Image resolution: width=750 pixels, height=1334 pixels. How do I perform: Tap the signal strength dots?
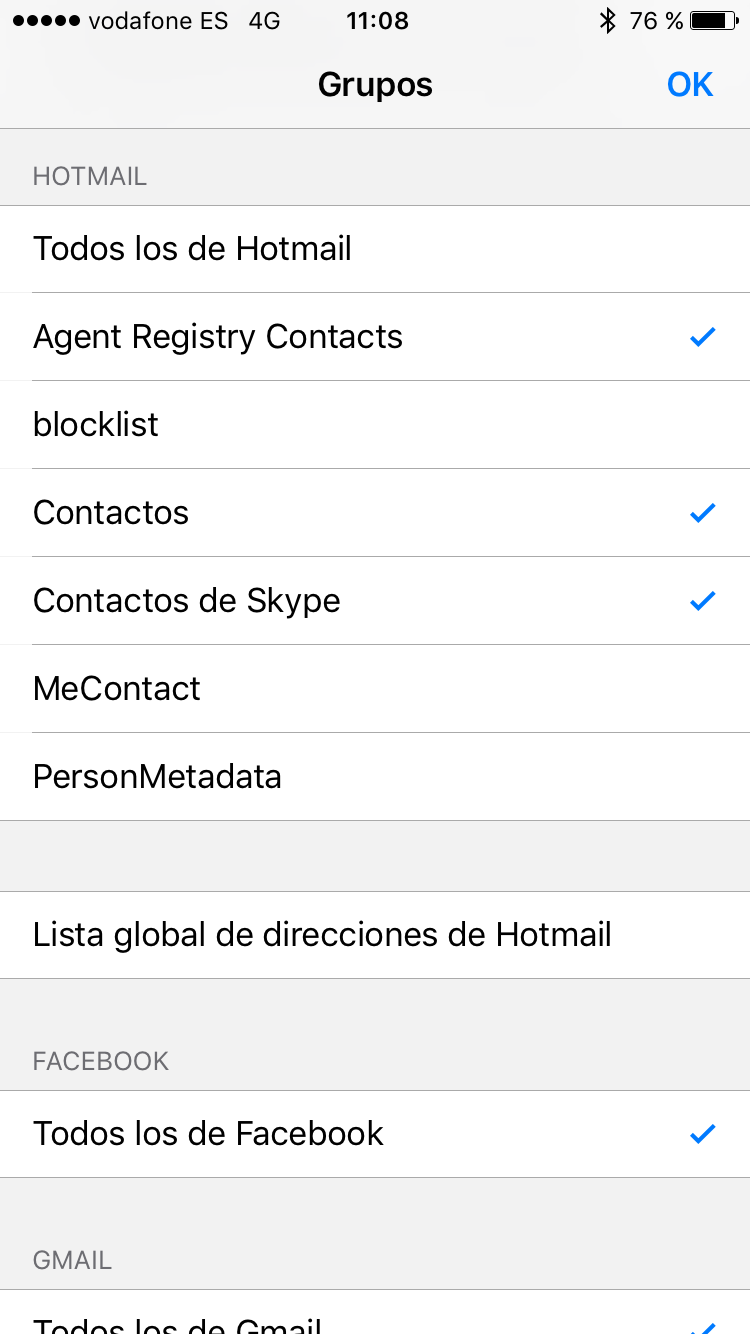pyautogui.click(x=46, y=21)
